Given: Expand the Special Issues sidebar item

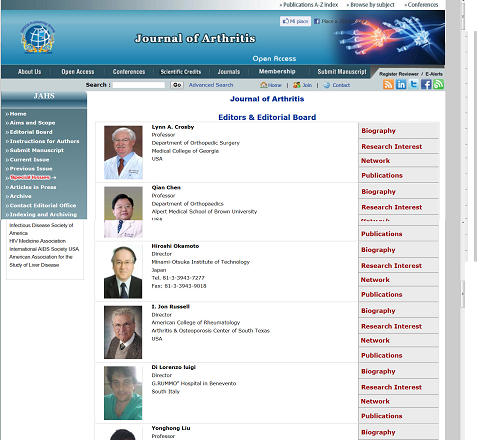Looking at the screenshot, I should 30,178.
